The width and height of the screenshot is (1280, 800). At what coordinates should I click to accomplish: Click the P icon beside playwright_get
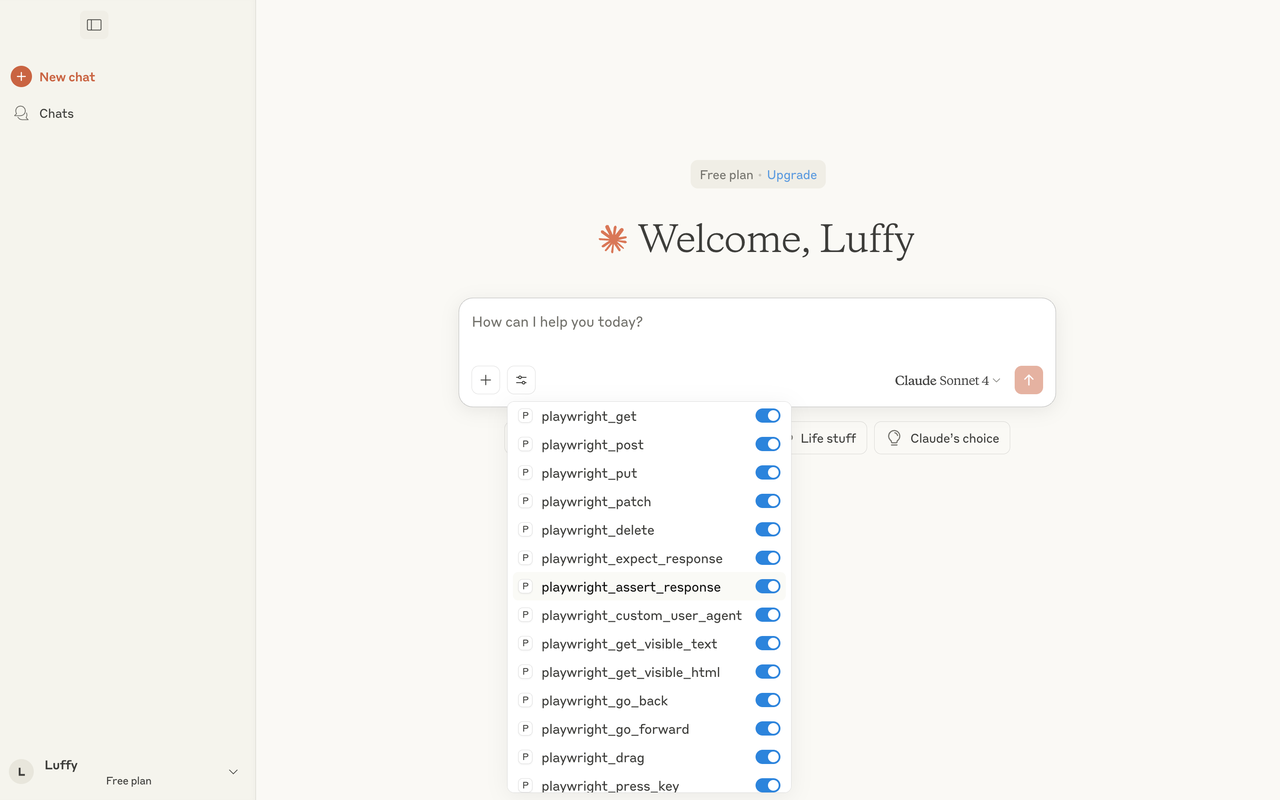(525, 416)
